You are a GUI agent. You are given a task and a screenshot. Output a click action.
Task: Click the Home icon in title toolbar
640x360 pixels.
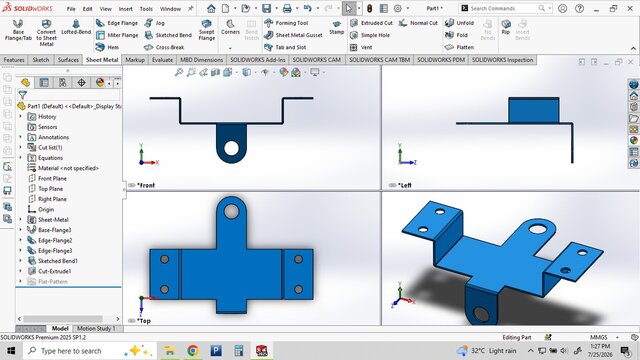pyautogui.click(x=211, y=8)
